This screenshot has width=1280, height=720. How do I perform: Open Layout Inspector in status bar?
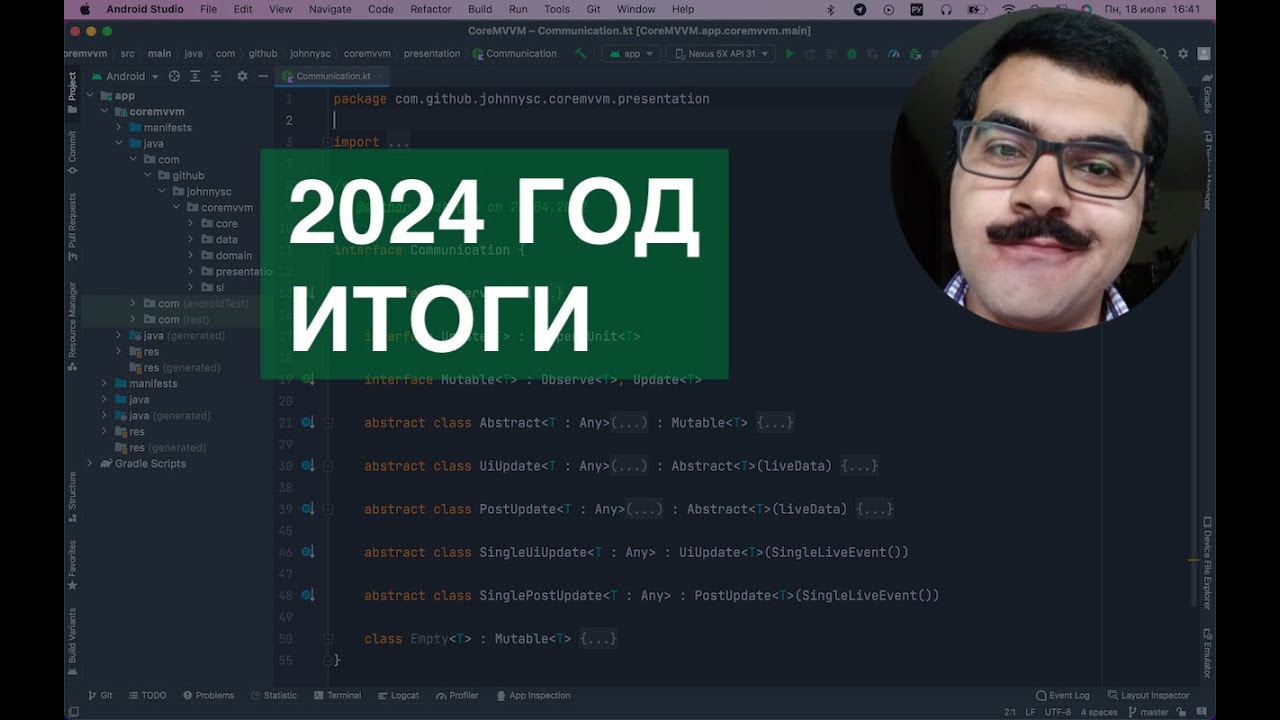(1149, 696)
